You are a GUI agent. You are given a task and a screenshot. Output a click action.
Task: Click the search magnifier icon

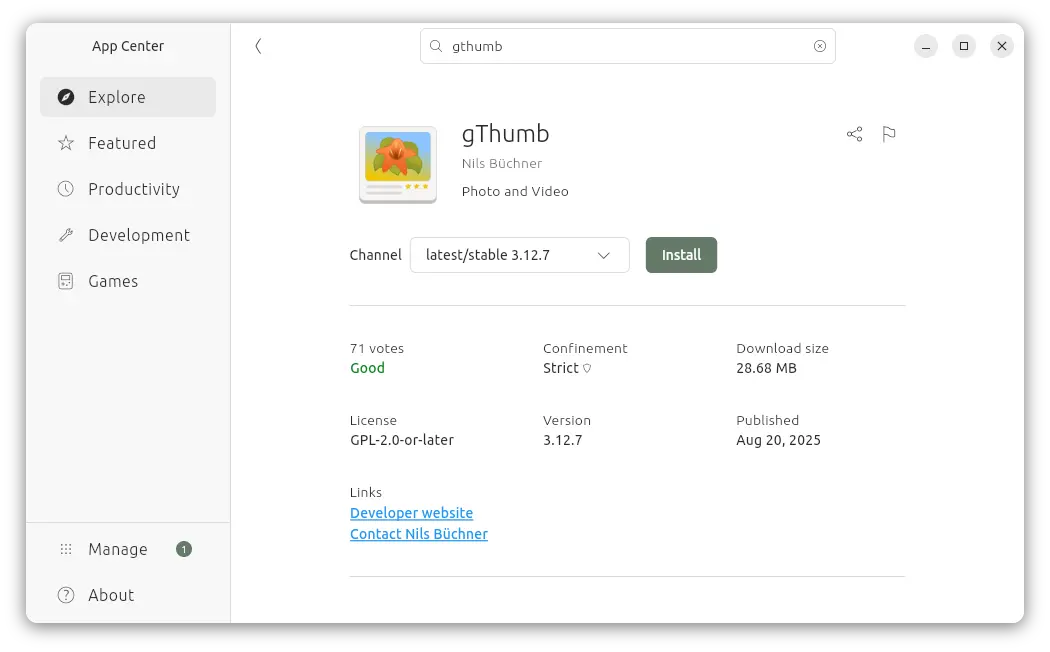tap(436, 46)
